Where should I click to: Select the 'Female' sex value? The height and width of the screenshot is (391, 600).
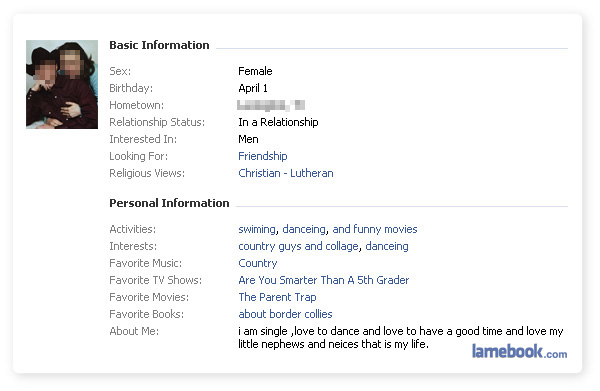(255, 71)
